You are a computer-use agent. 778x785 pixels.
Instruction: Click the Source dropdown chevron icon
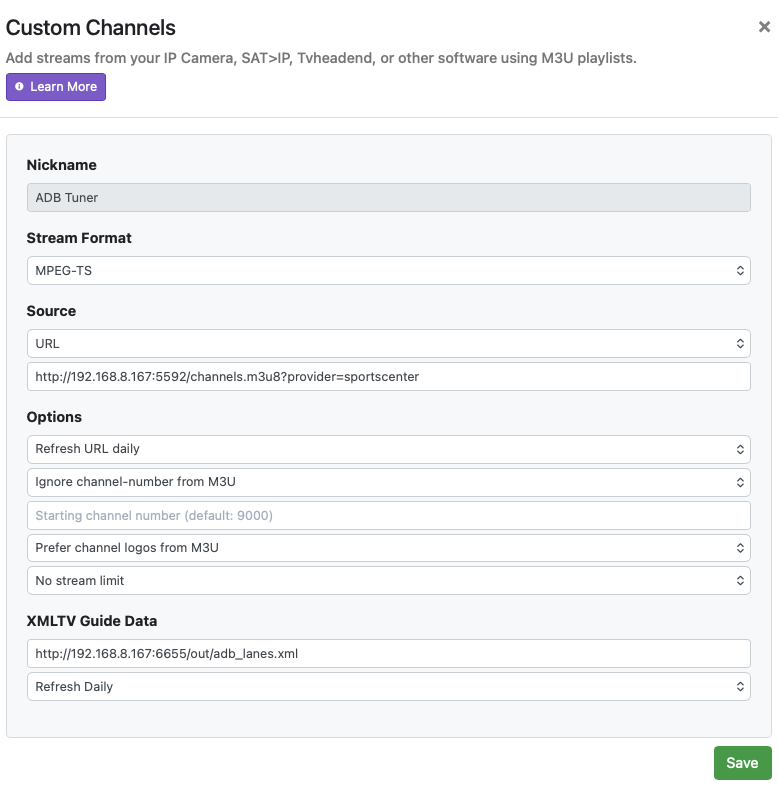click(x=740, y=344)
